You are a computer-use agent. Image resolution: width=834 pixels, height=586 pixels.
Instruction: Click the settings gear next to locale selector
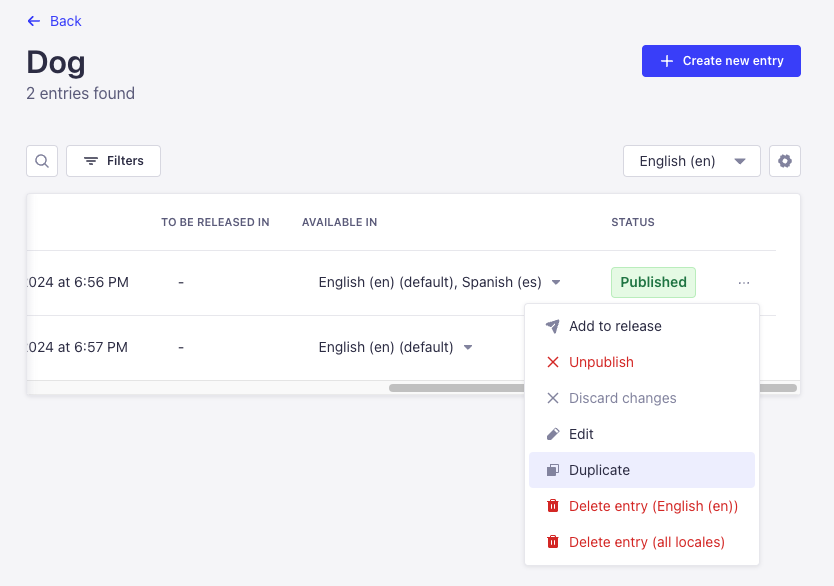[x=785, y=160]
